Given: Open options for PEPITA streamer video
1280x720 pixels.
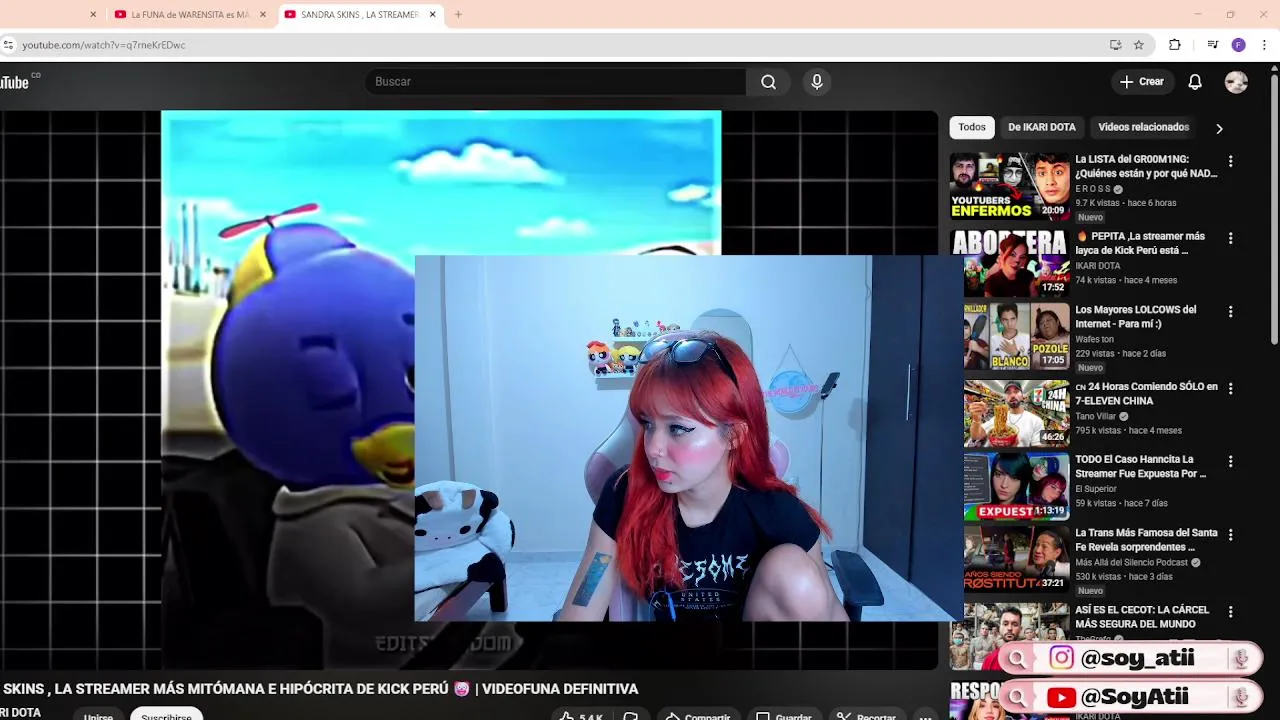Looking at the screenshot, I should pos(1230,238).
